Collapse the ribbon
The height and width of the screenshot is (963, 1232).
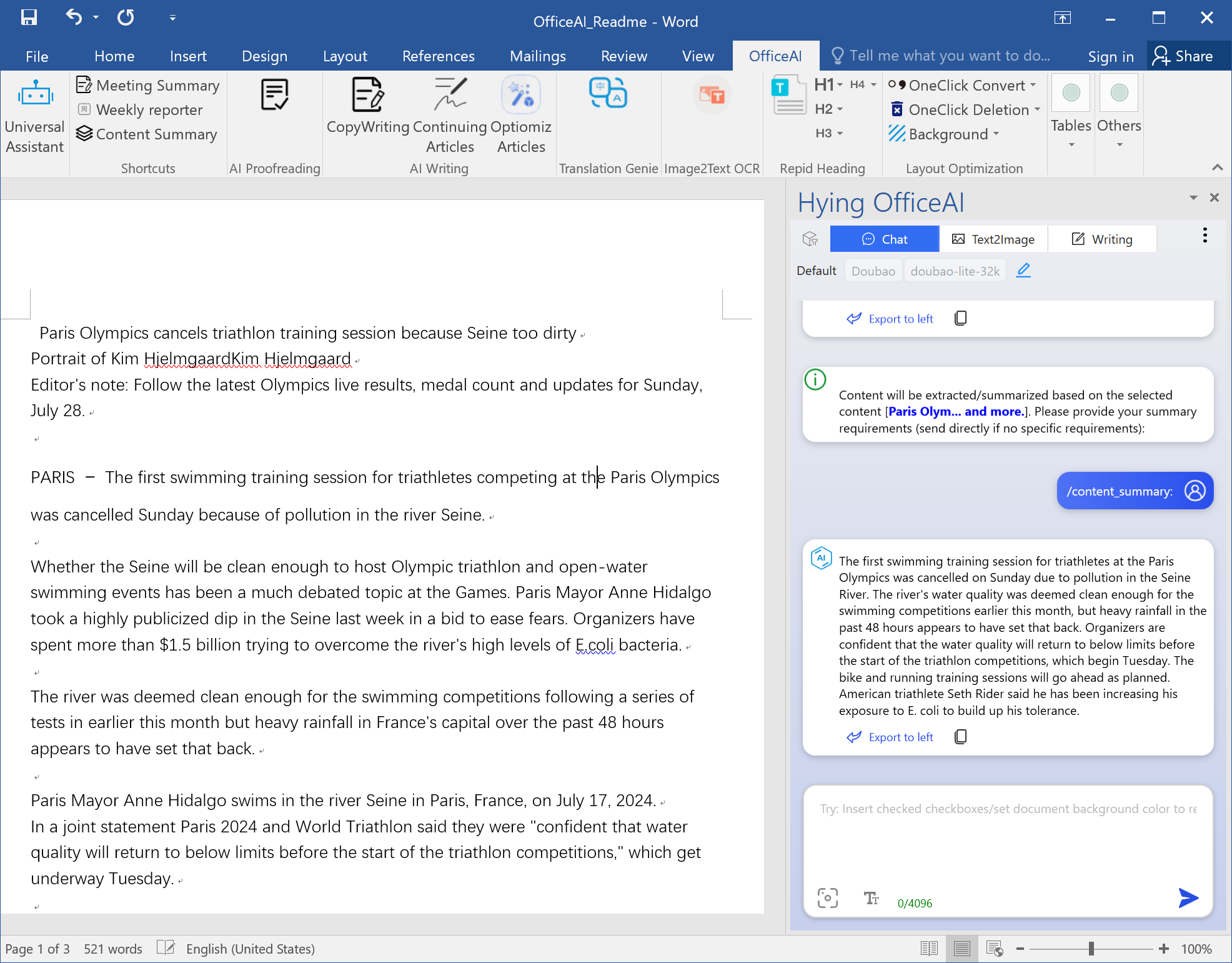click(1217, 167)
